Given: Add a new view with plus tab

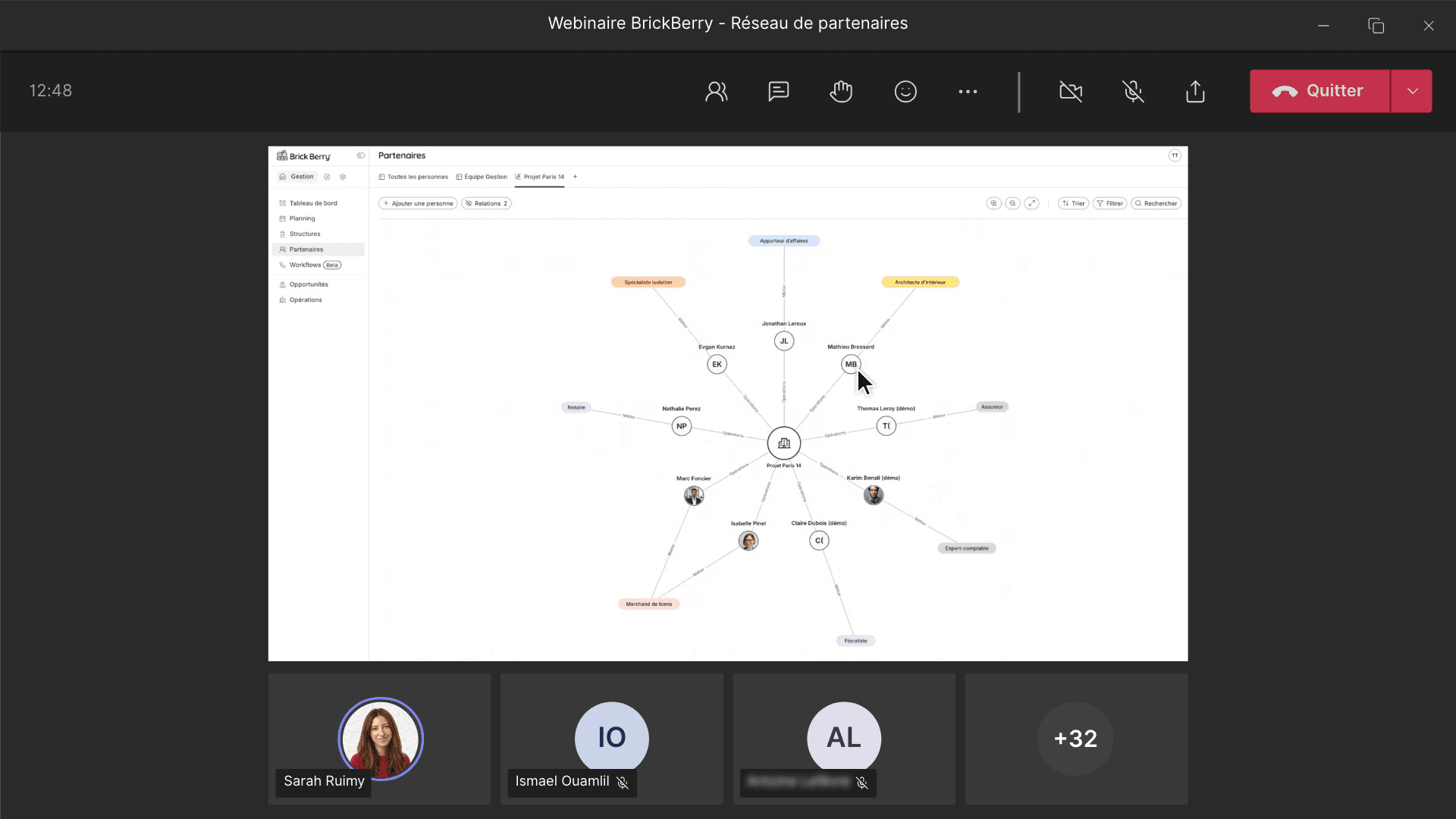Looking at the screenshot, I should coord(575,177).
